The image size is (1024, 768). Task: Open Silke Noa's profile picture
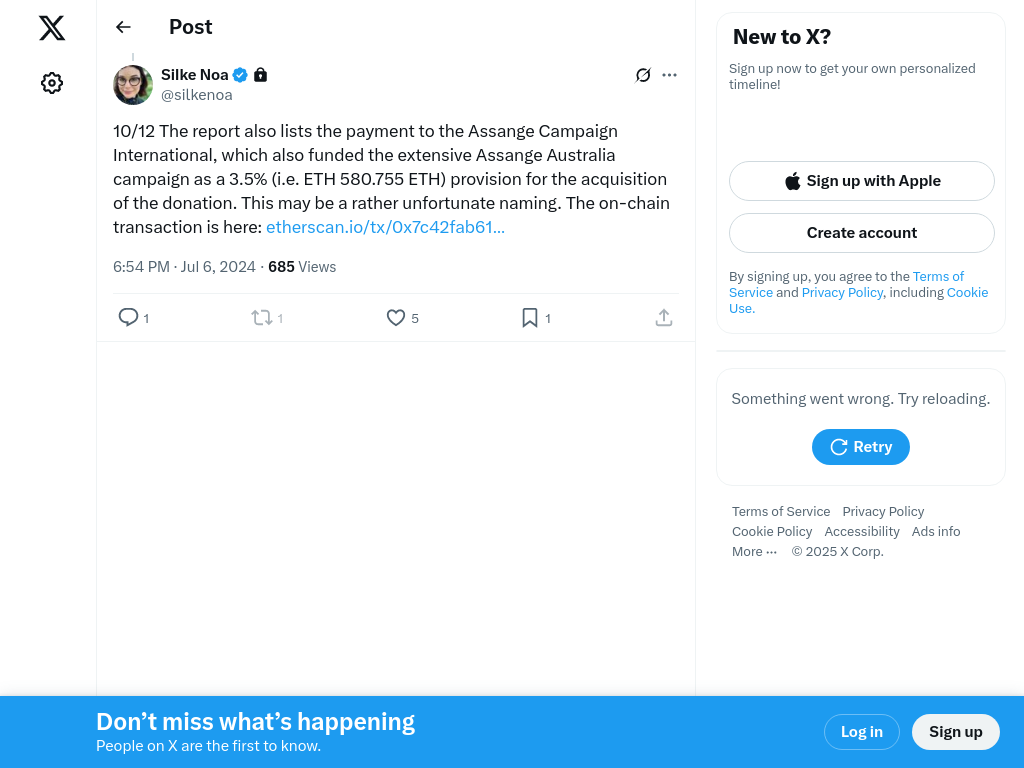click(x=133, y=85)
